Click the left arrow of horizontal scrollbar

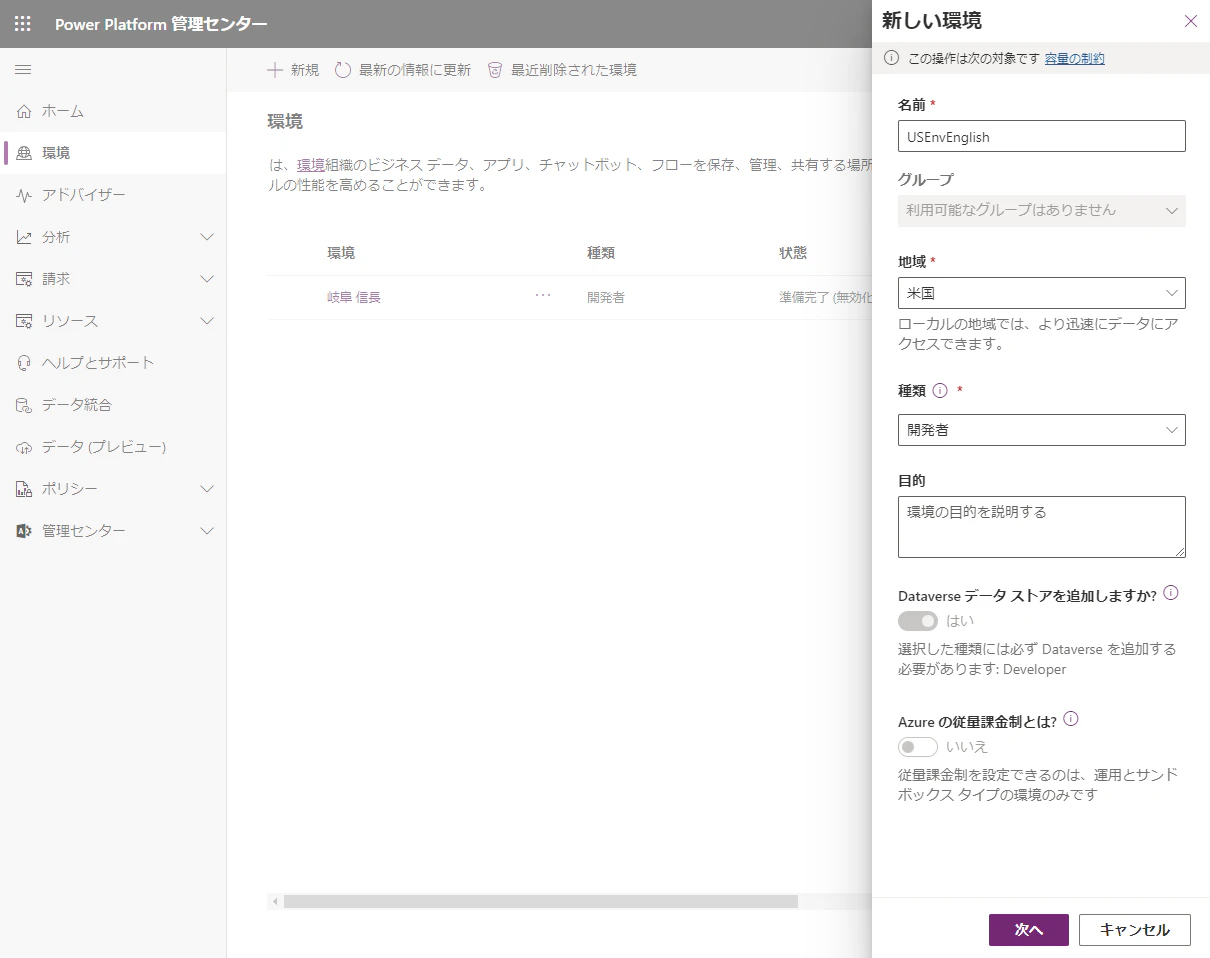[x=275, y=902]
